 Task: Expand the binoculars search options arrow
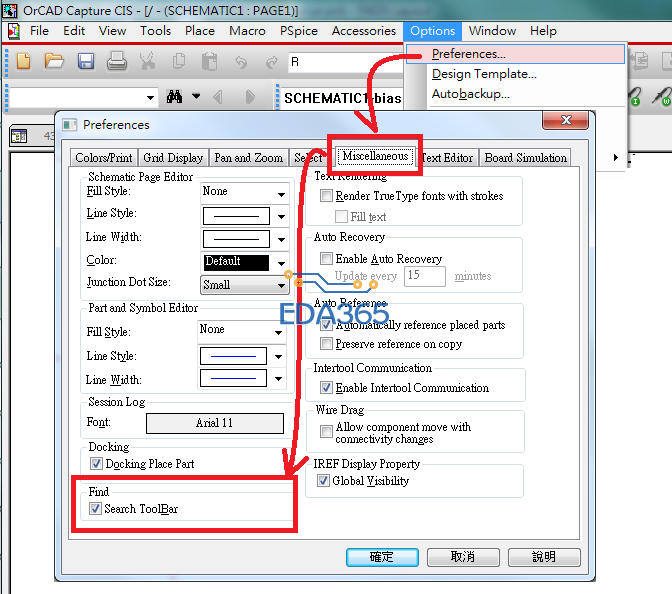pos(196,96)
